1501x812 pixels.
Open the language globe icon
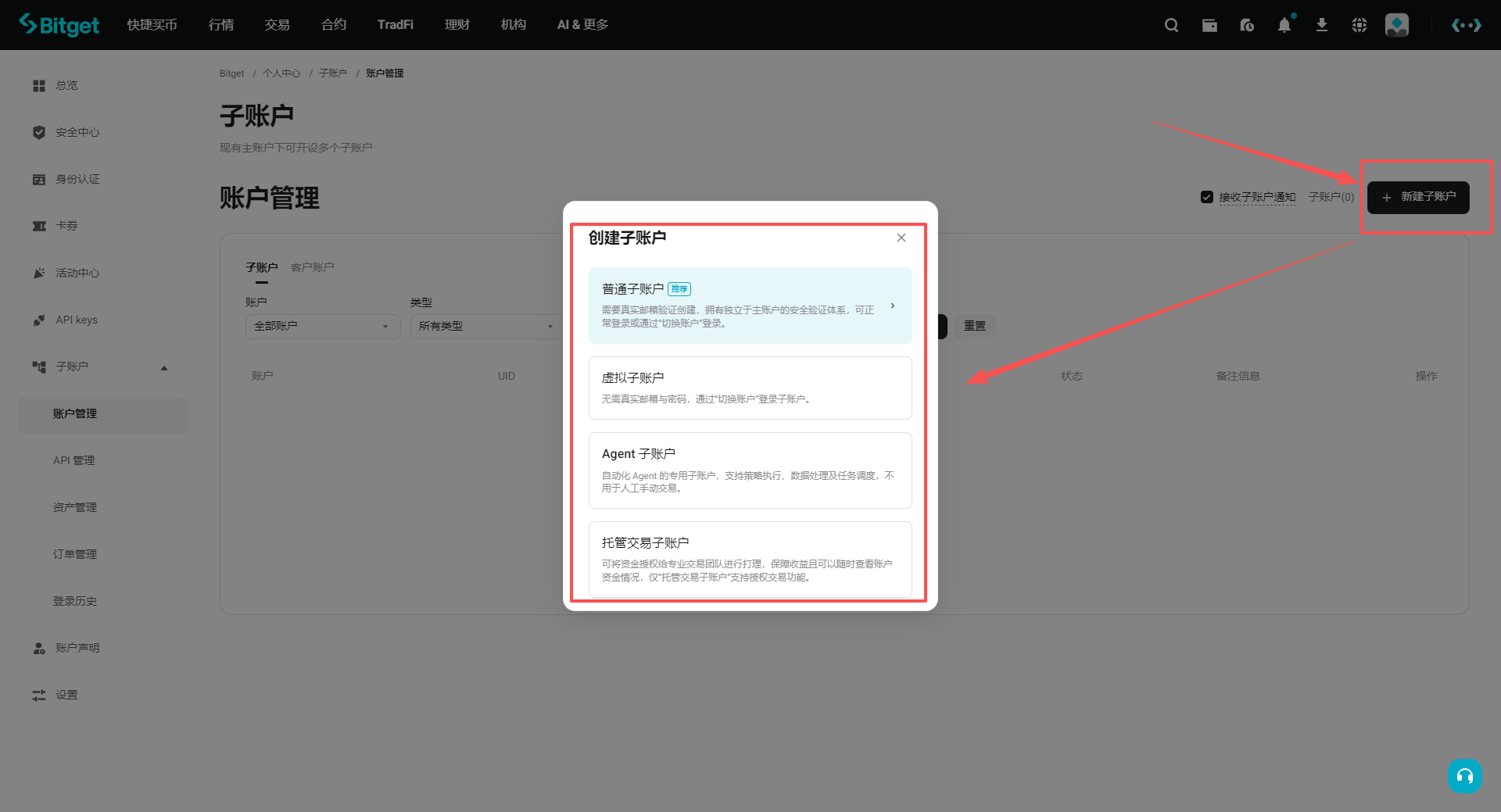click(1359, 25)
